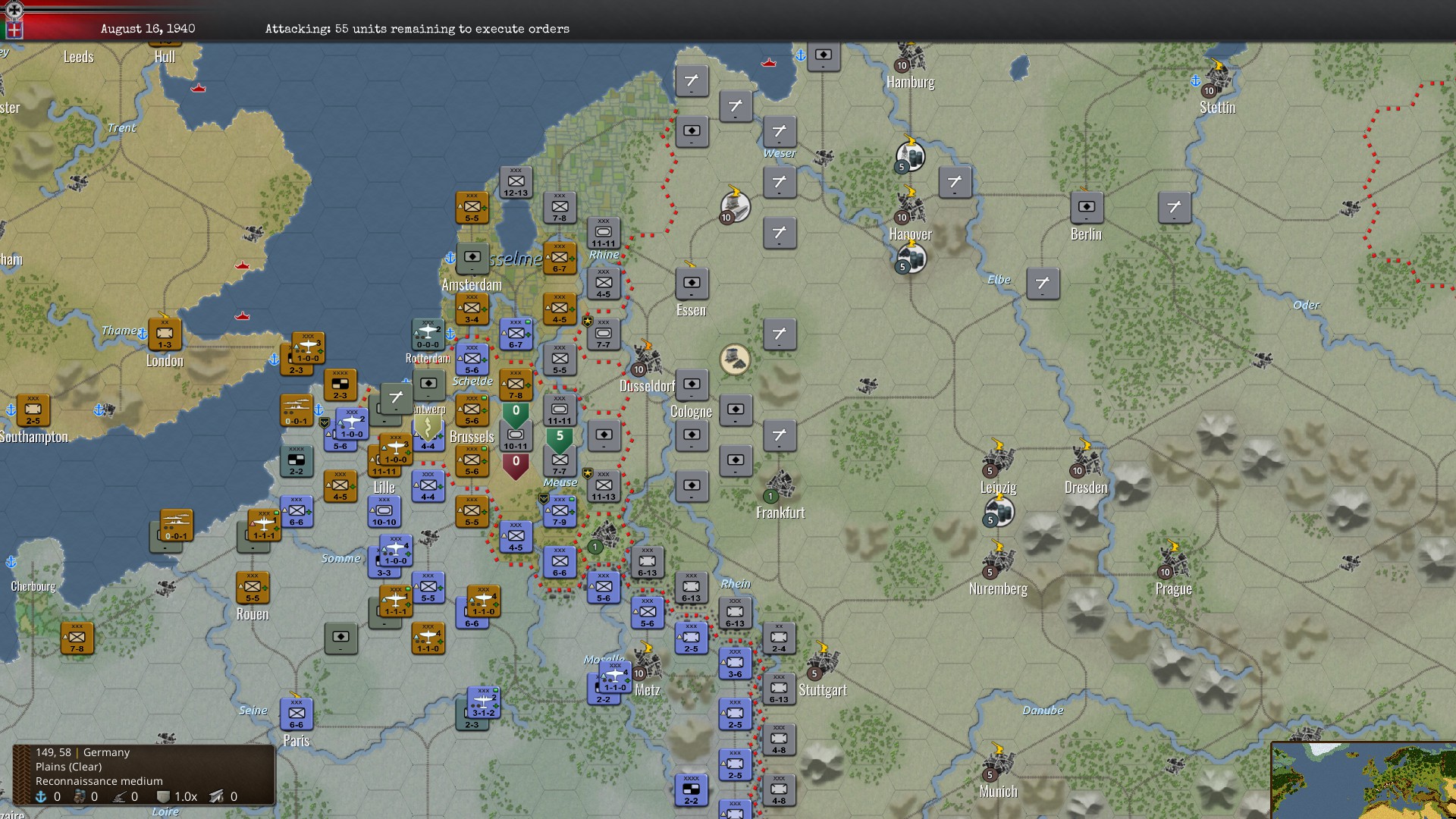Select the blue 2-2 headquarters unit
This screenshot has width=1456, height=819.
click(x=692, y=790)
